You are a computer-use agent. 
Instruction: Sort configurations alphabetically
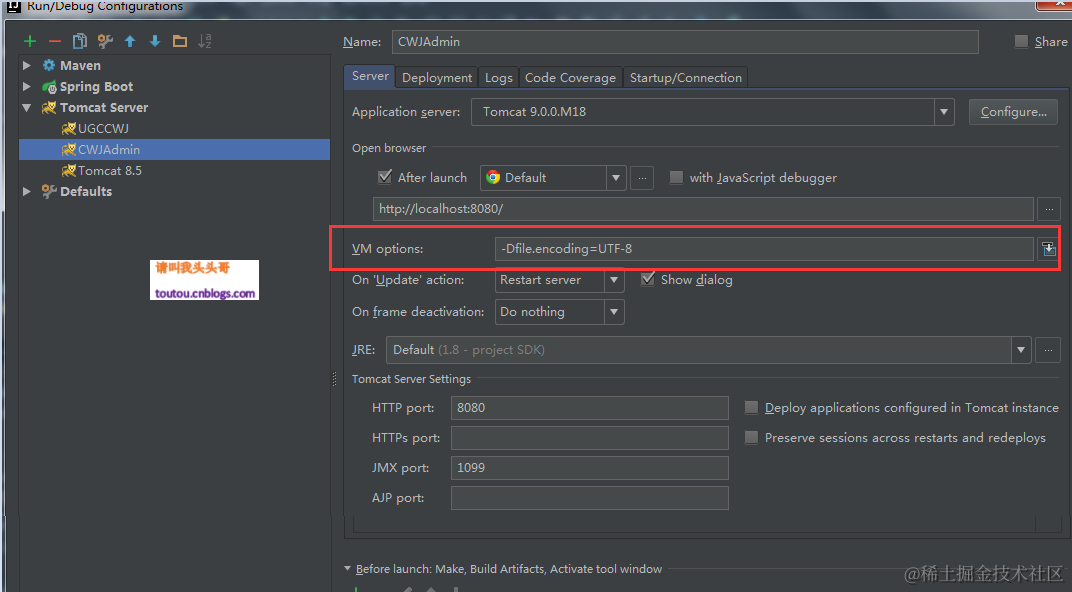click(x=204, y=41)
